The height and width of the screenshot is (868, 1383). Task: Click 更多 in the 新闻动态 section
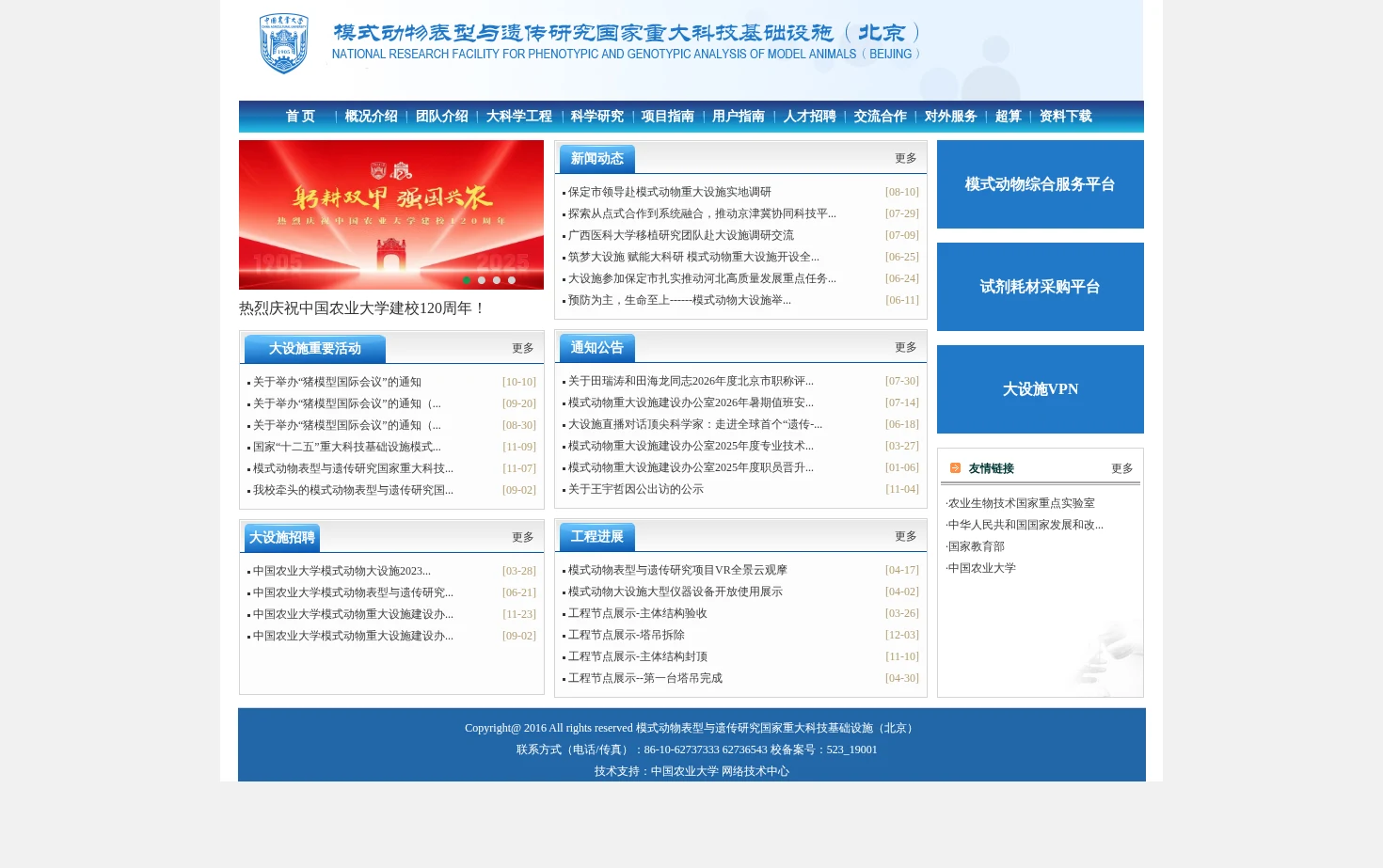tap(905, 159)
